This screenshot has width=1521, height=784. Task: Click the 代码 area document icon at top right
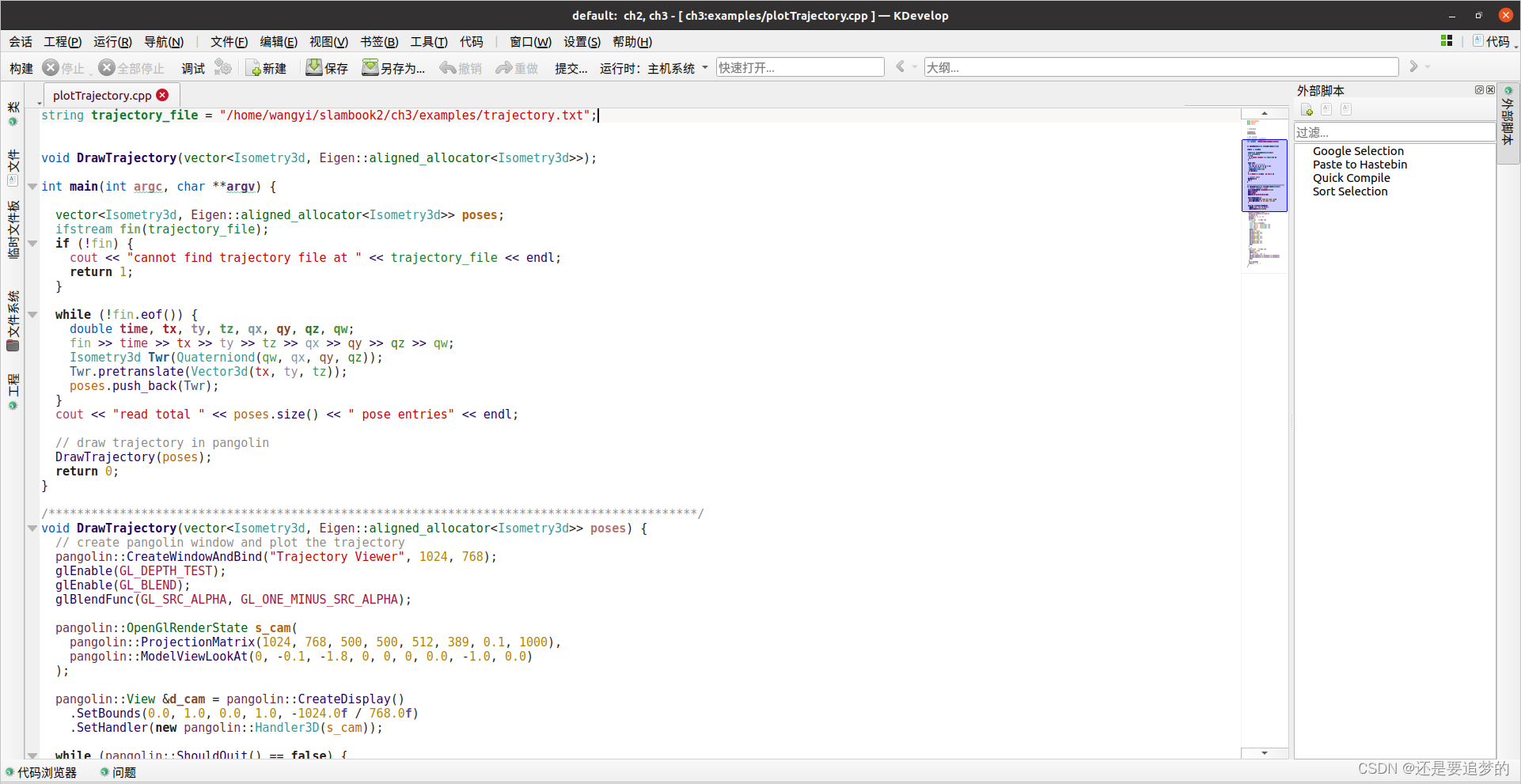1477,41
